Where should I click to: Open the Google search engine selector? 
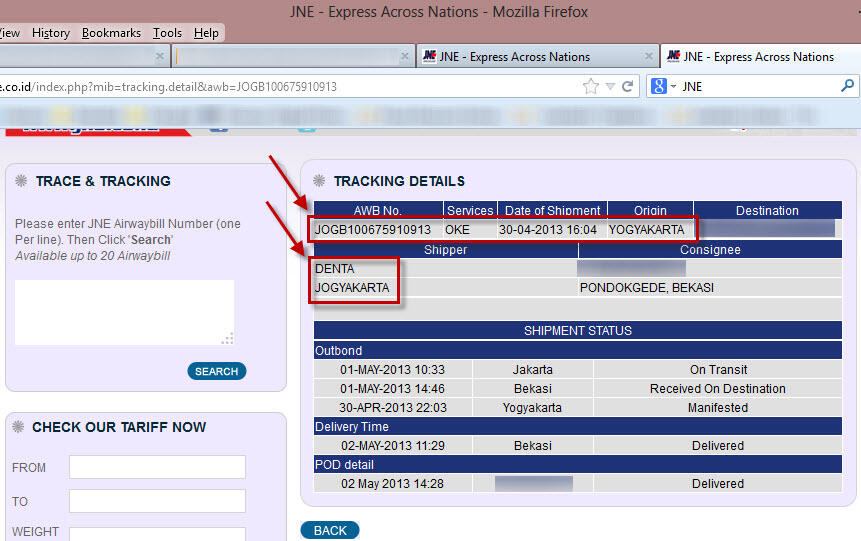pyautogui.click(x=663, y=86)
